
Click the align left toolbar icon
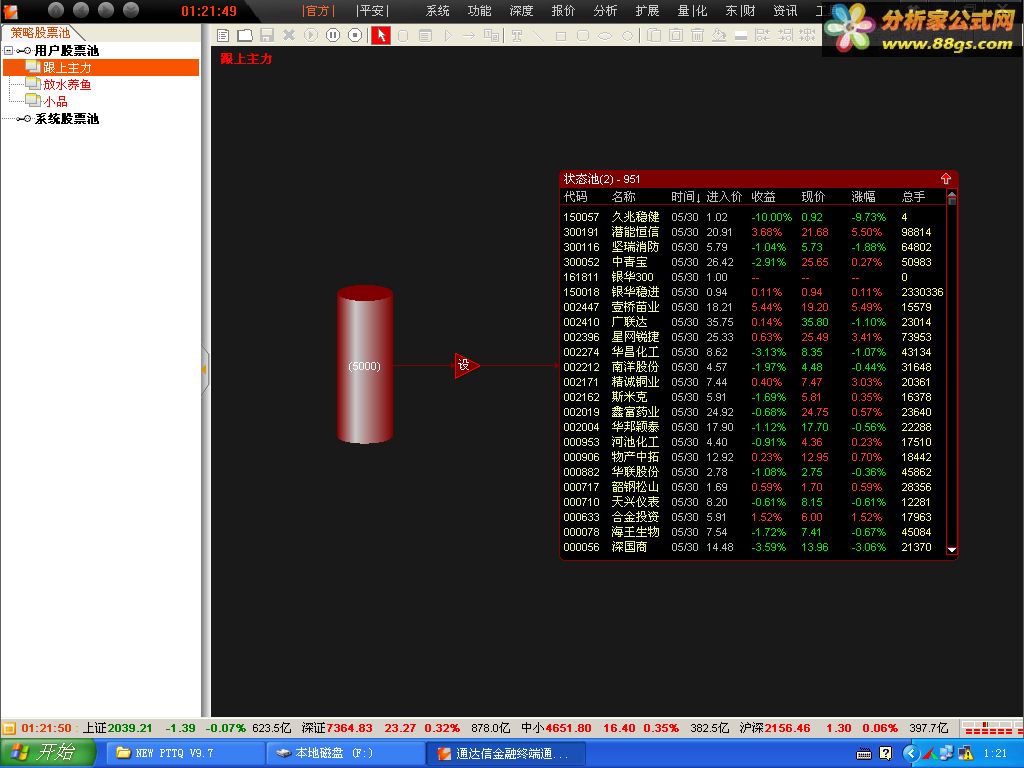pos(762,35)
